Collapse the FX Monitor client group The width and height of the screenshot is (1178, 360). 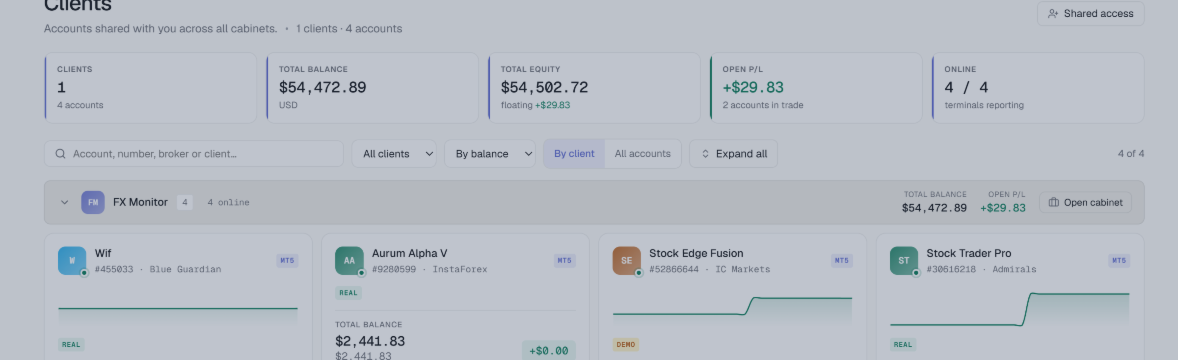tap(65, 202)
